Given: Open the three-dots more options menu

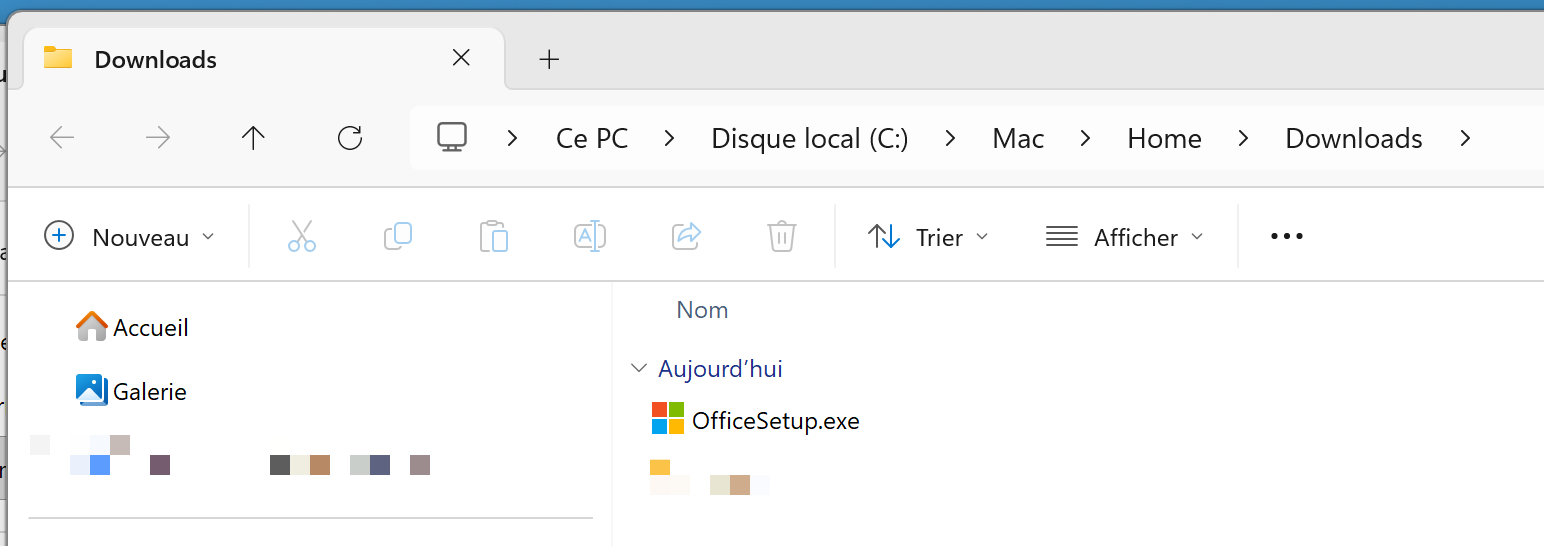Looking at the screenshot, I should (1286, 237).
